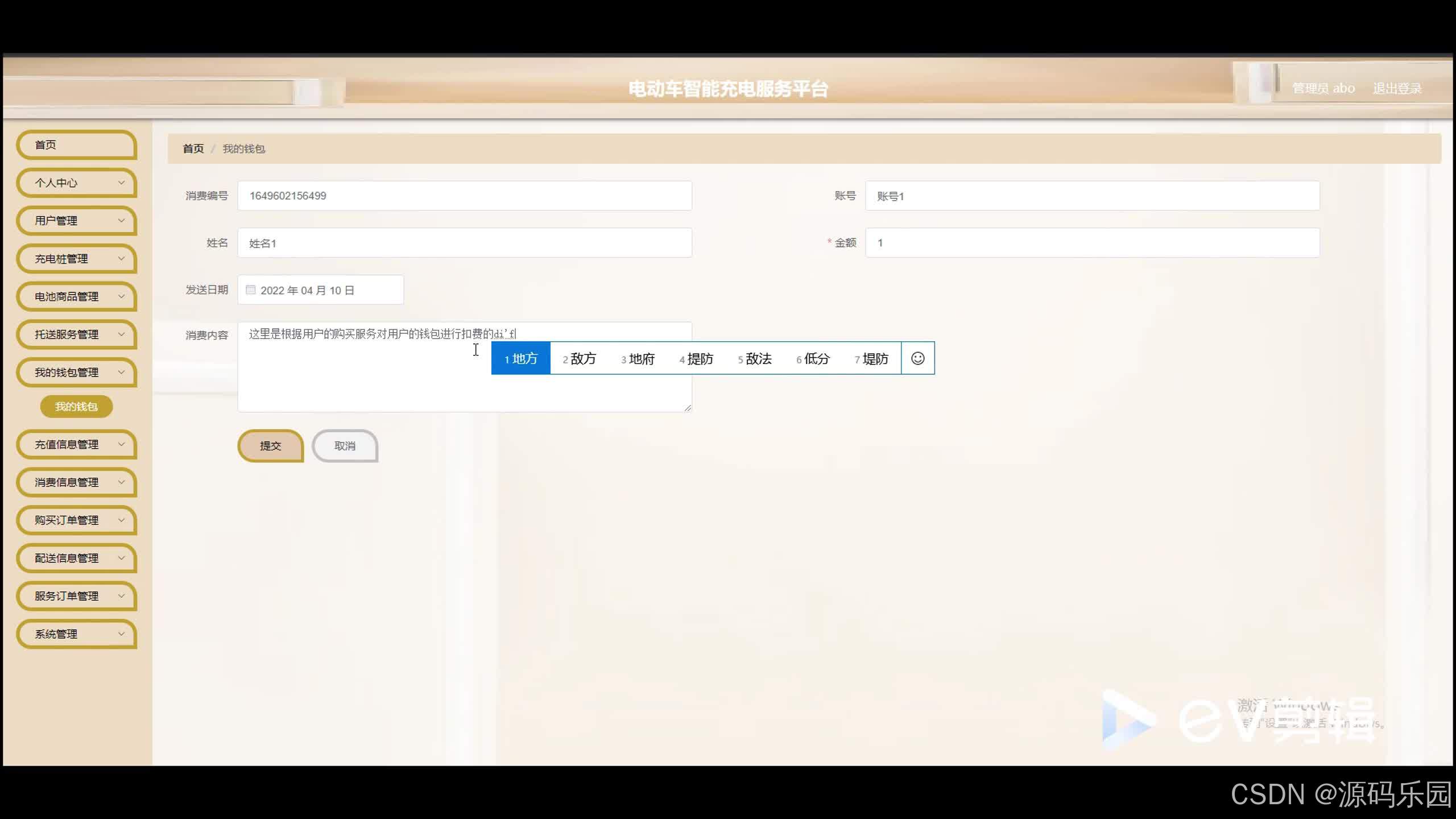Click the calendar icon in date field

click(x=250, y=290)
